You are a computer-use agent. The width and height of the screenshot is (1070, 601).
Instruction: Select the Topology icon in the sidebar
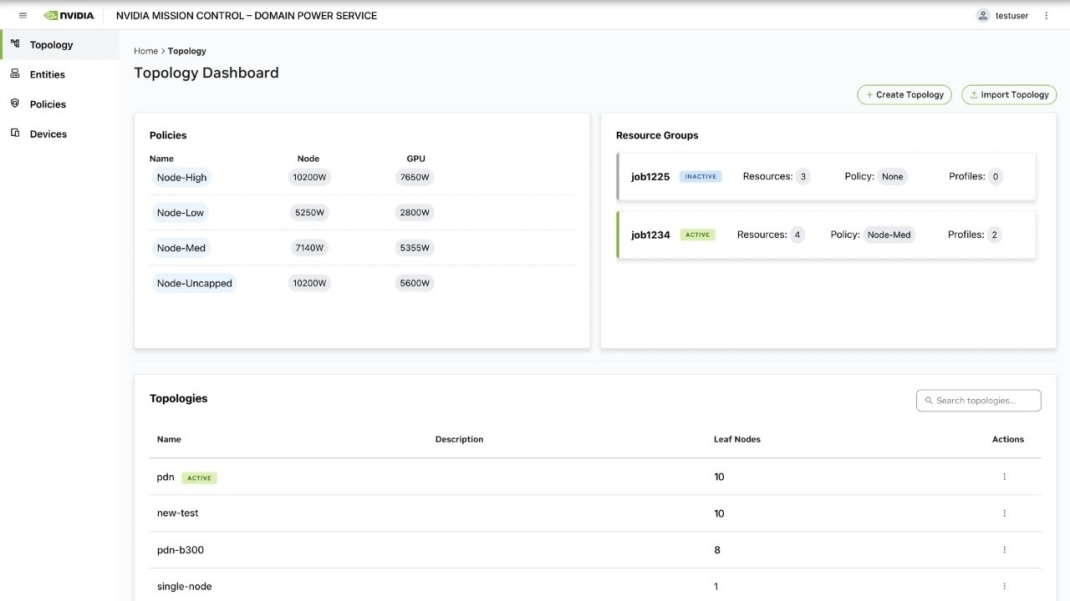pos(18,44)
